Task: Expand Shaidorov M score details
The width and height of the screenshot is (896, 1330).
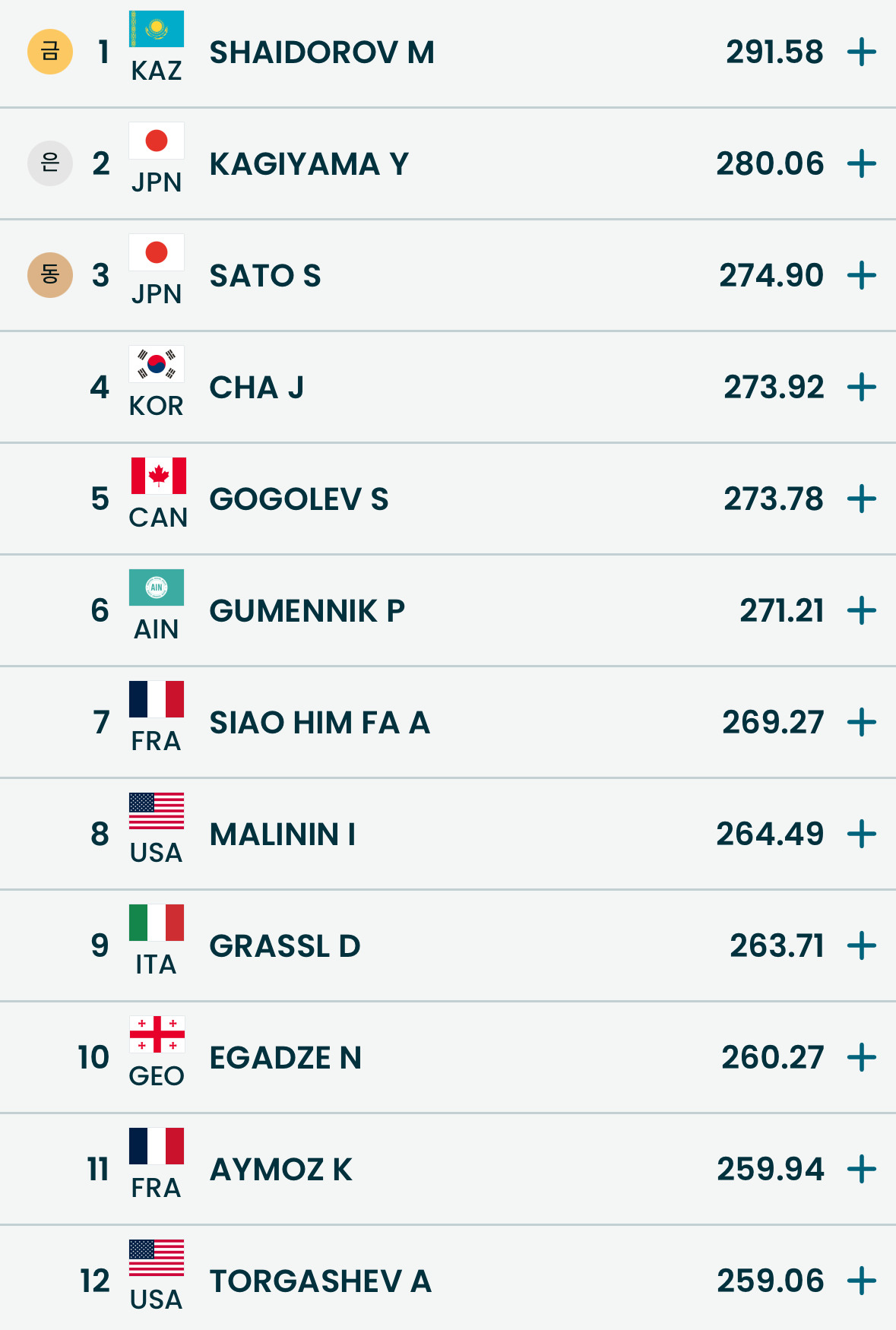Action: tap(862, 52)
